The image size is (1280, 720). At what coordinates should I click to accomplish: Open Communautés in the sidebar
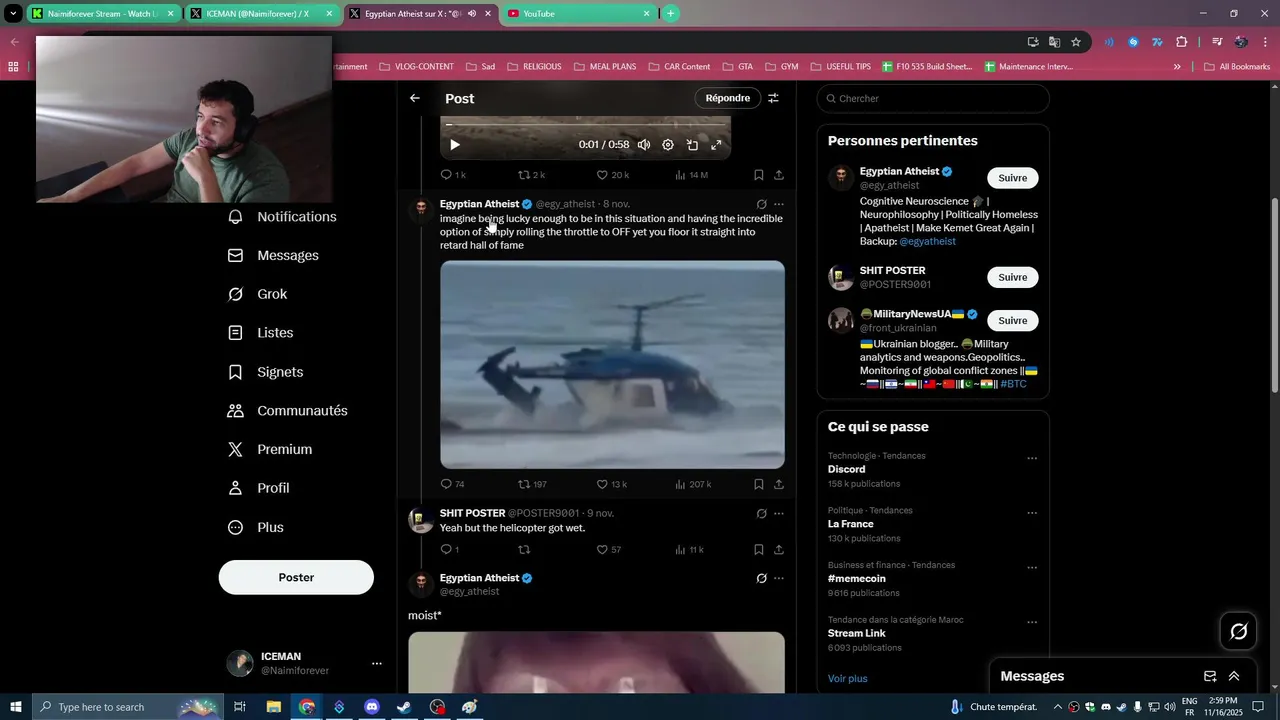point(287,411)
